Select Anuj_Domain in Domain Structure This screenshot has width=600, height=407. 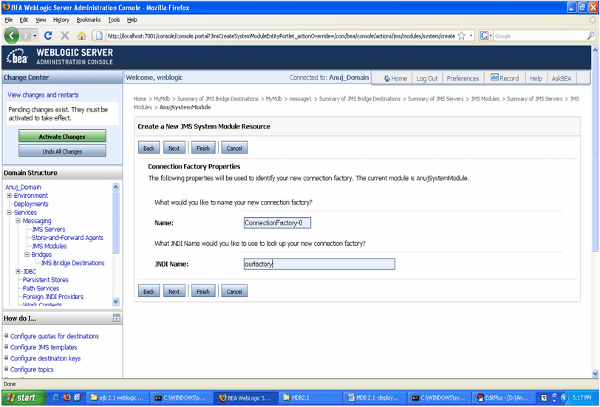coord(23,187)
